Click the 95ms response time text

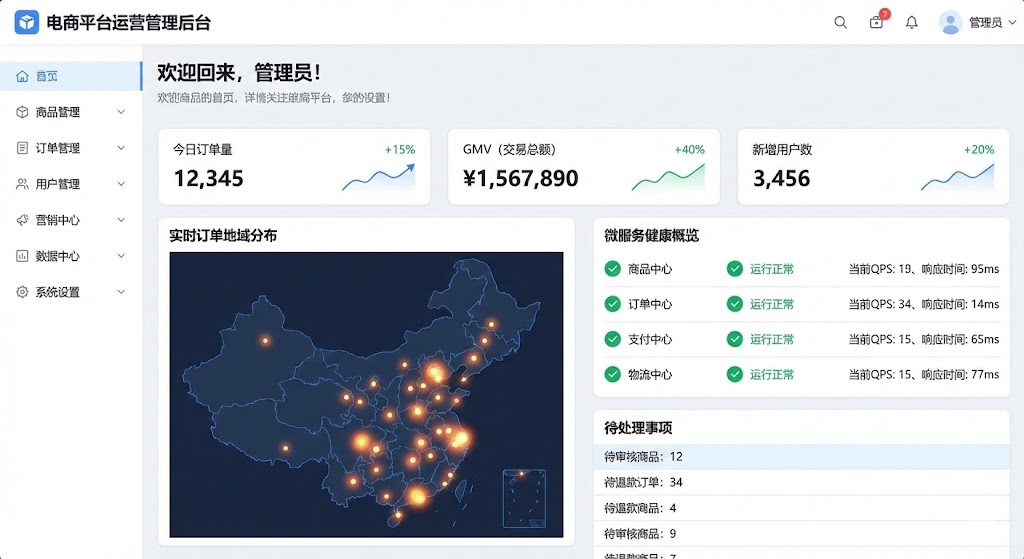point(985,268)
